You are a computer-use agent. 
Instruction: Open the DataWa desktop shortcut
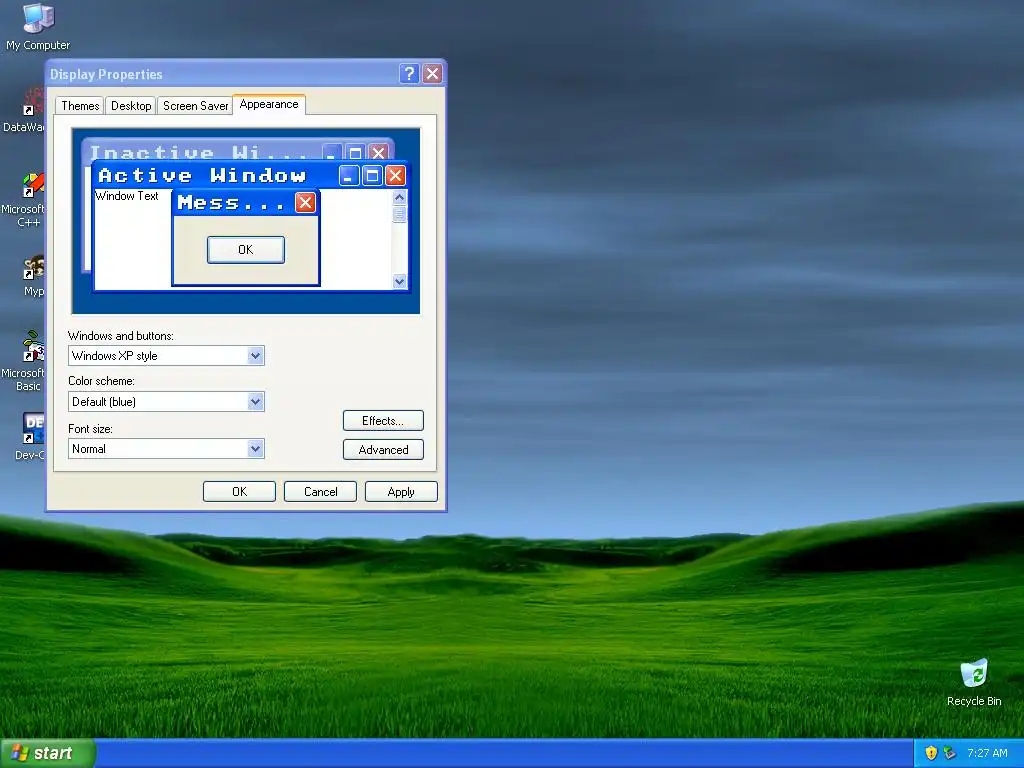pyautogui.click(x=24, y=111)
